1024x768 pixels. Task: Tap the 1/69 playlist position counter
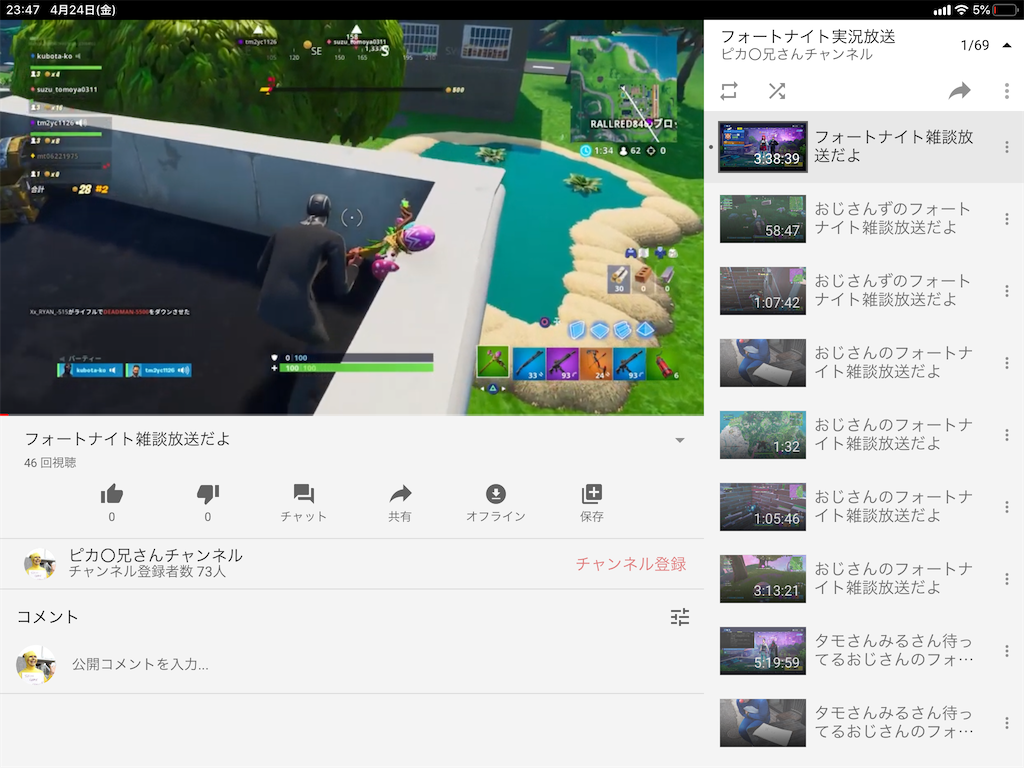974,45
